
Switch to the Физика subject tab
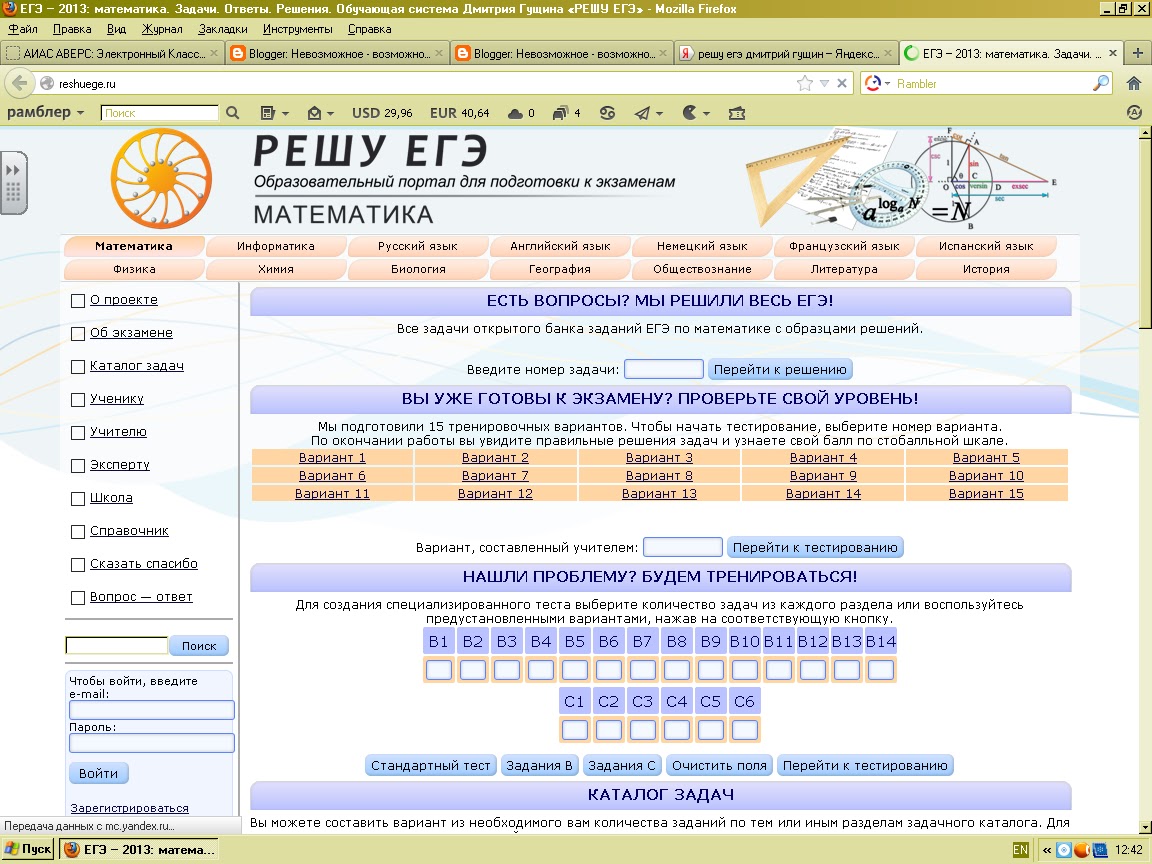point(134,269)
